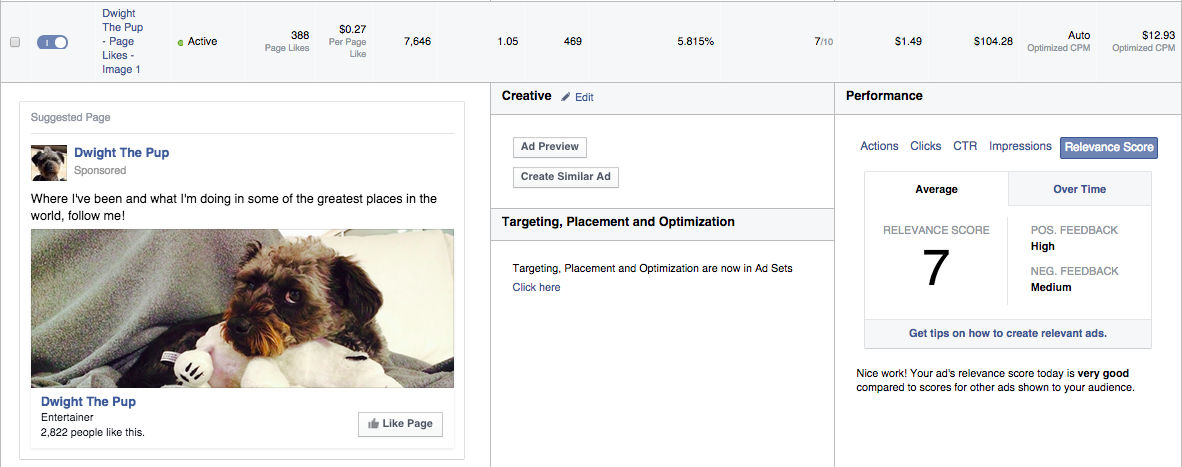Open tips on how to create relevant ads
Viewport: 1182px width, 467px height.
1007,333
